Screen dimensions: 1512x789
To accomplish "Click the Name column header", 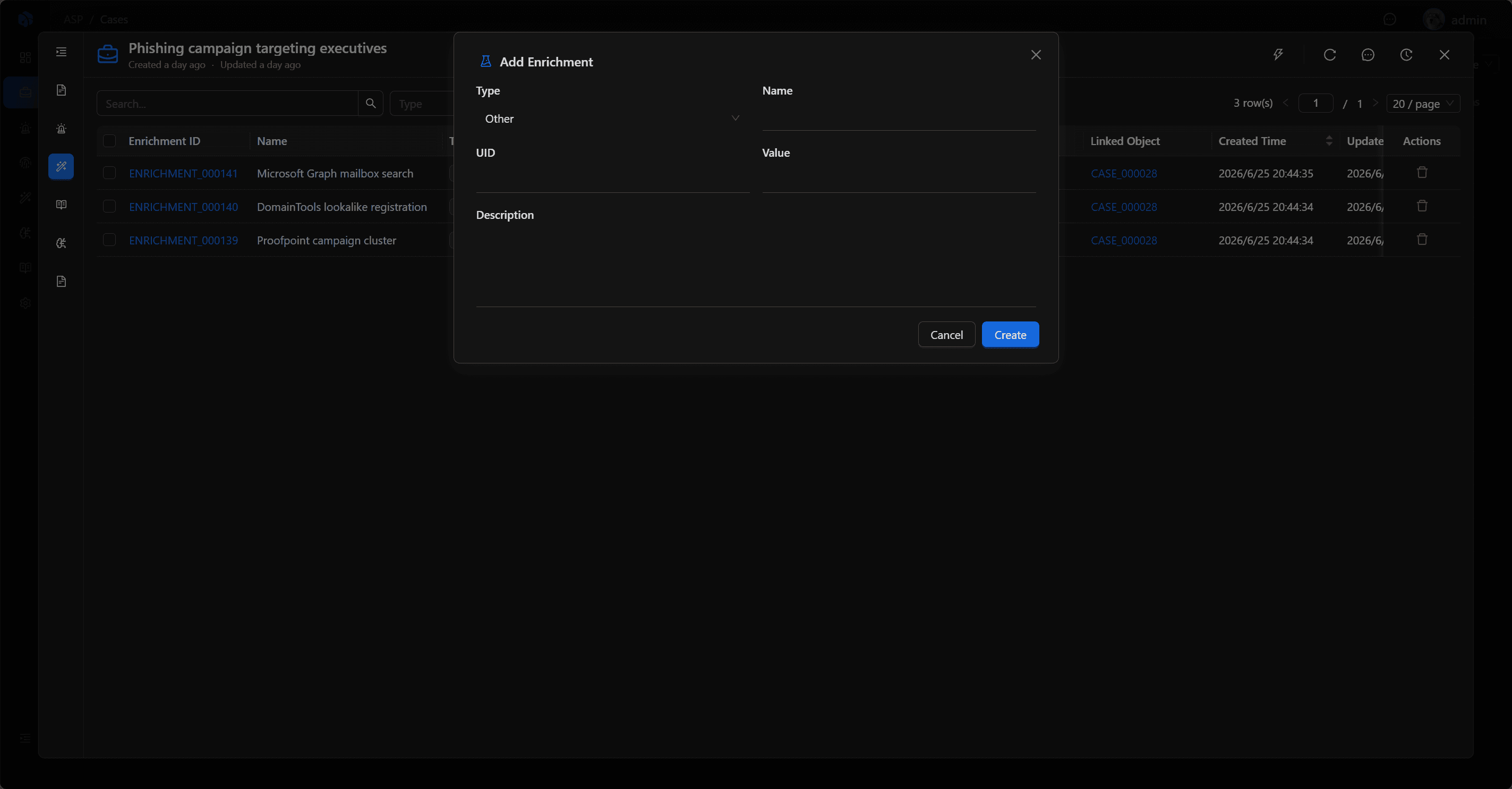I will tap(272, 141).
